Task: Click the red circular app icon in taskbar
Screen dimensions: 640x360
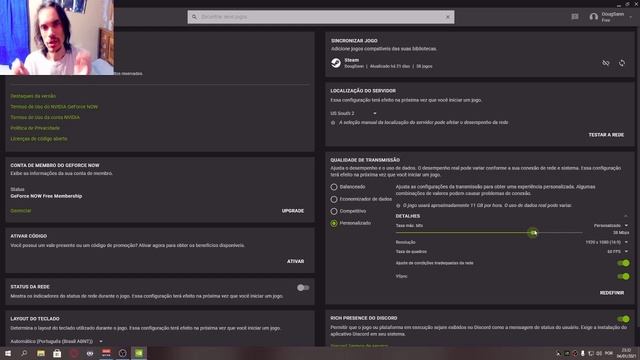Action: 74,353
